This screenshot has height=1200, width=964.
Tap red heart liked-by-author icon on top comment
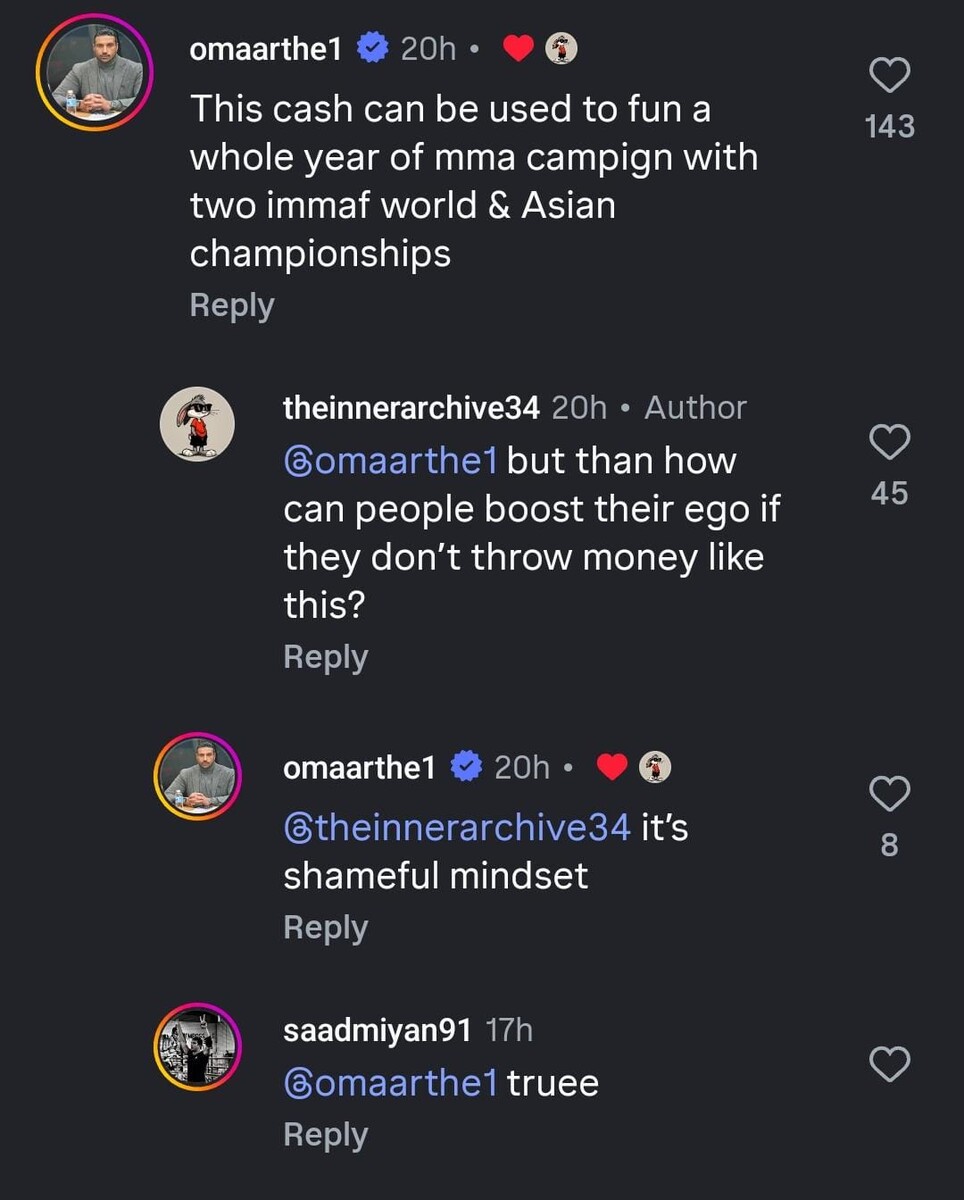[518, 50]
